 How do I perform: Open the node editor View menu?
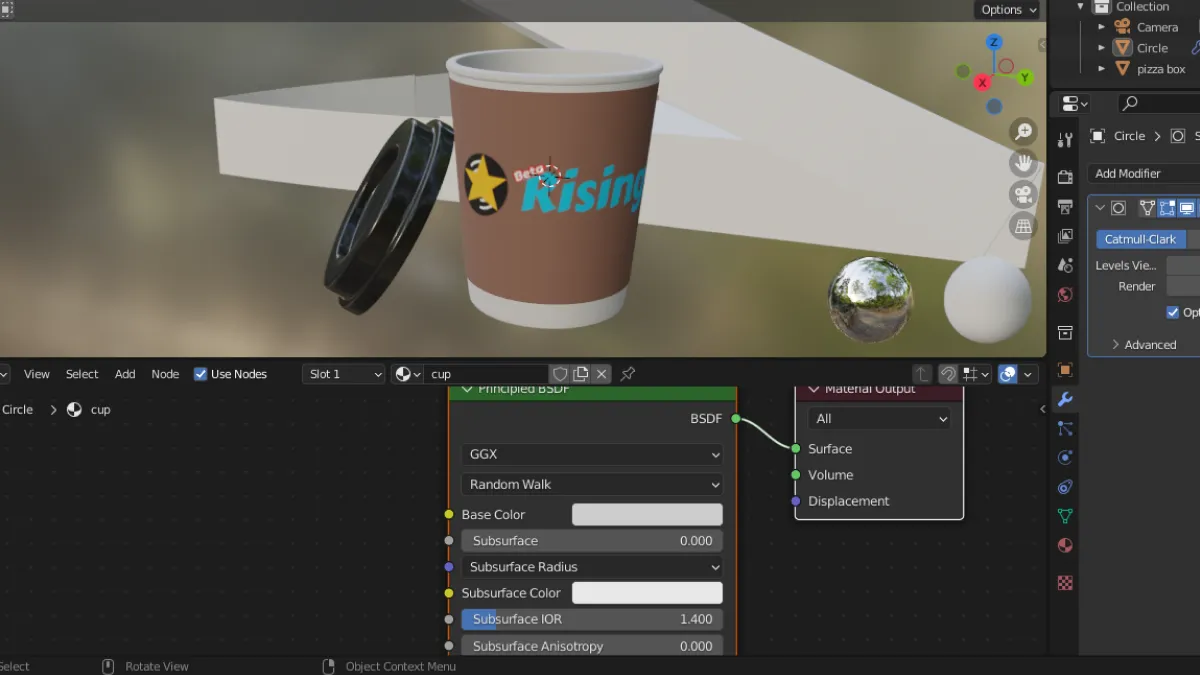pyautogui.click(x=37, y=374)
